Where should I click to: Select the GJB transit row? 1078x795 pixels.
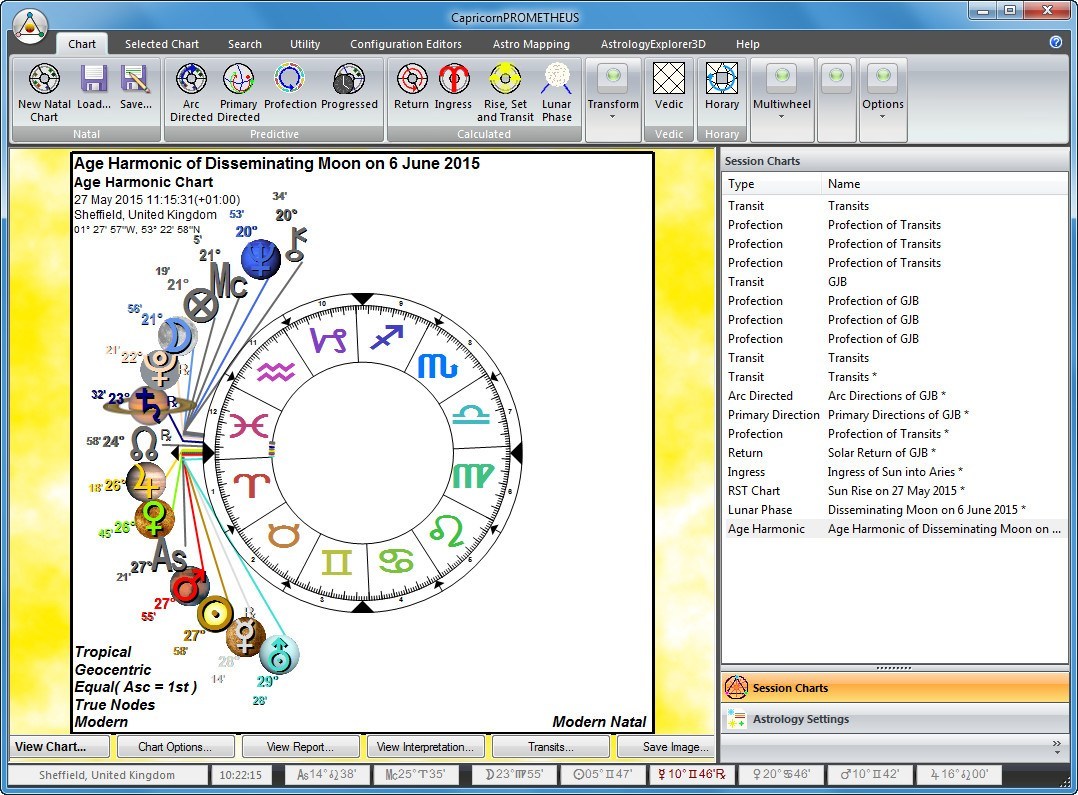(x=894, y=281)
